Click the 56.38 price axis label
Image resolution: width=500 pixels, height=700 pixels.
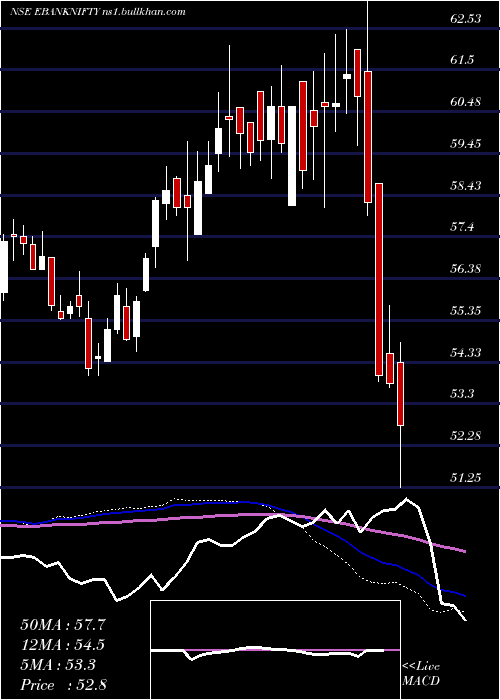[466, 269]
